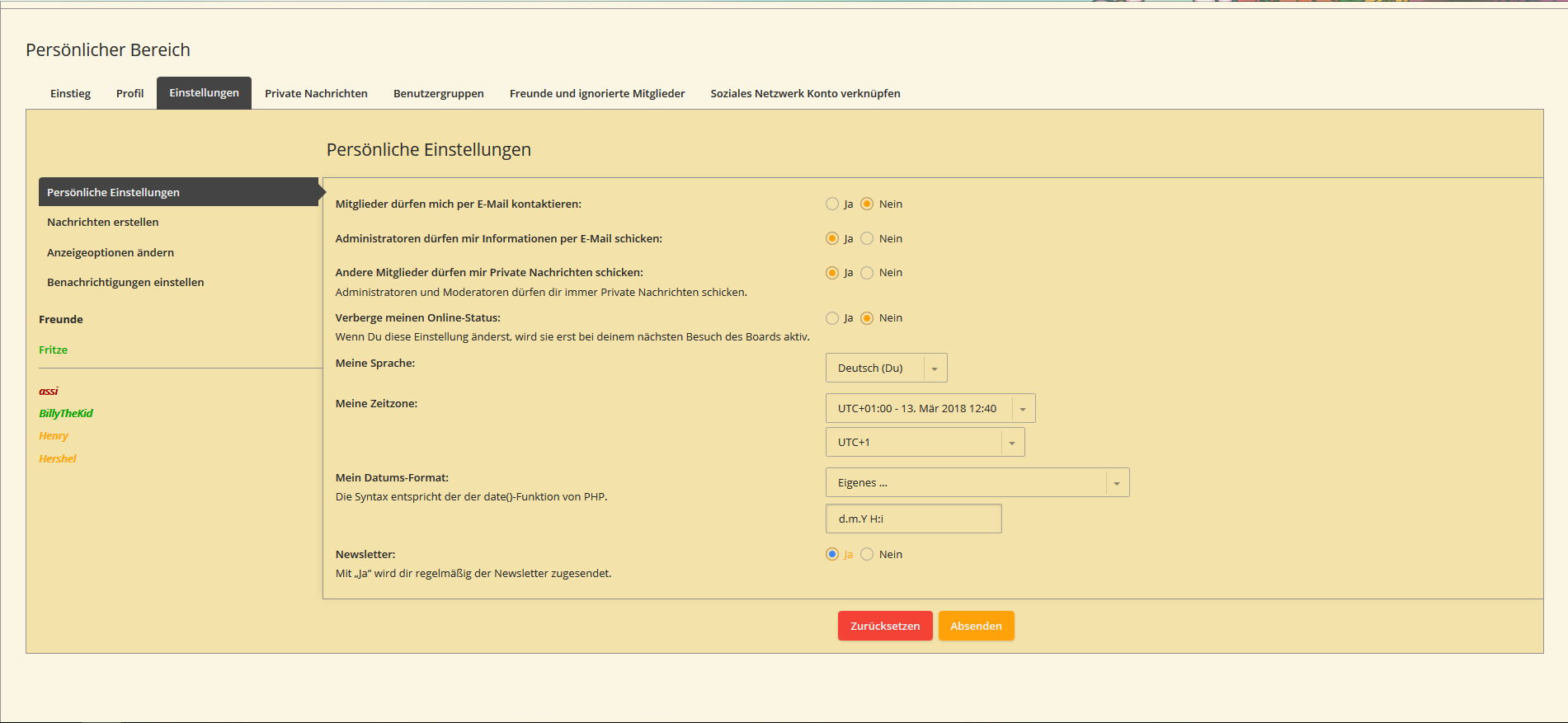
Task: Switch to the Profil tab
Action: 129,93
